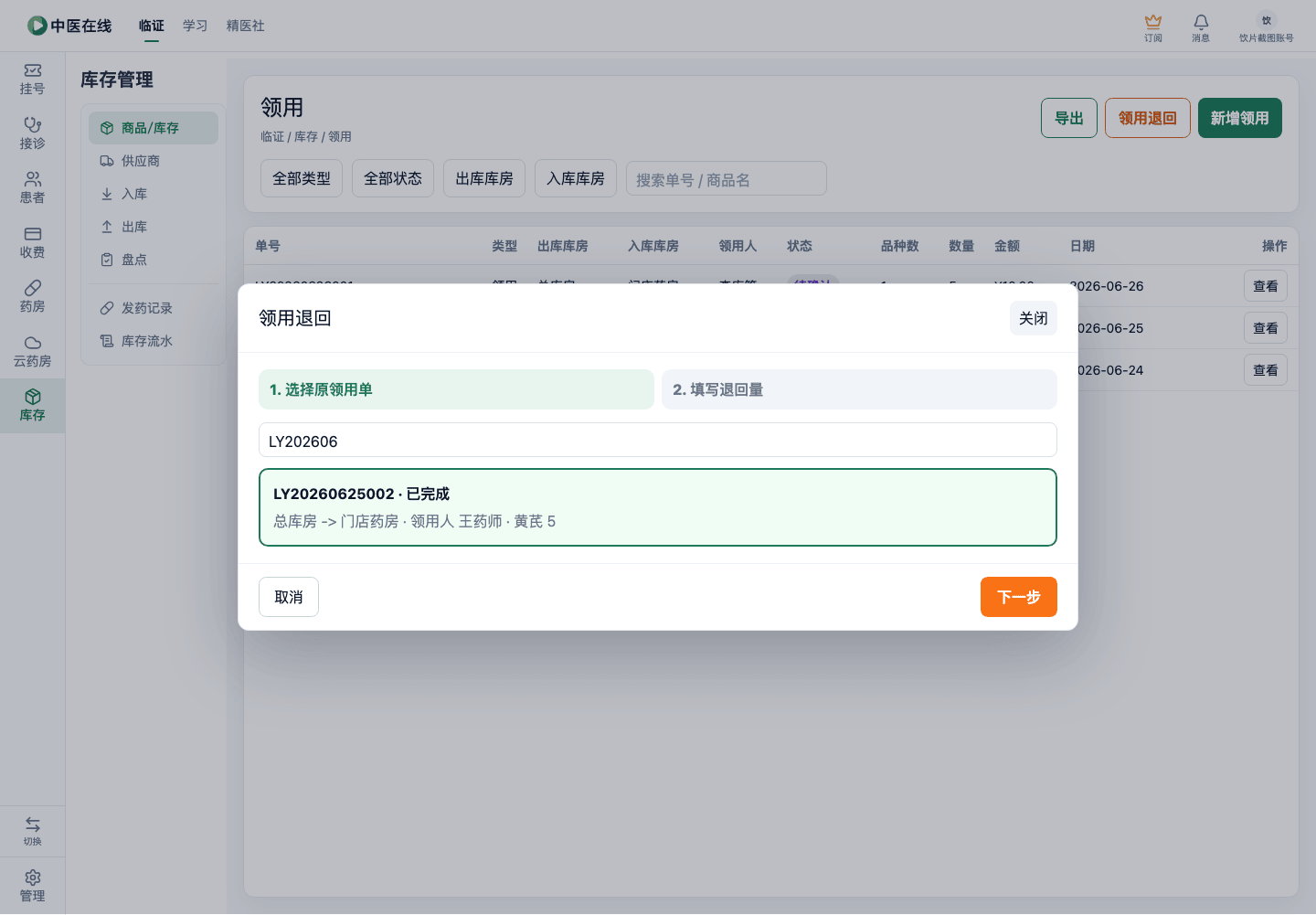Click the 新增领用 button
The image size is (1316, 915).
(1240, 118)
